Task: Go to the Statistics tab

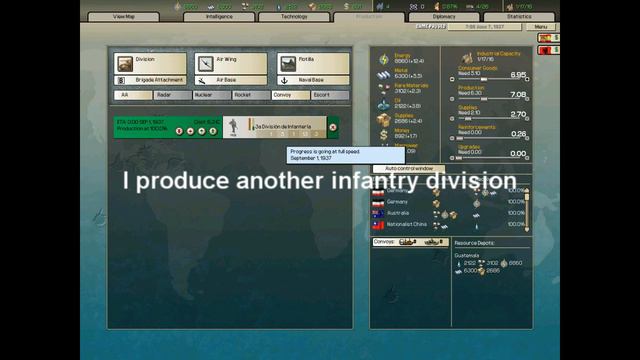Action: point(519,17)
